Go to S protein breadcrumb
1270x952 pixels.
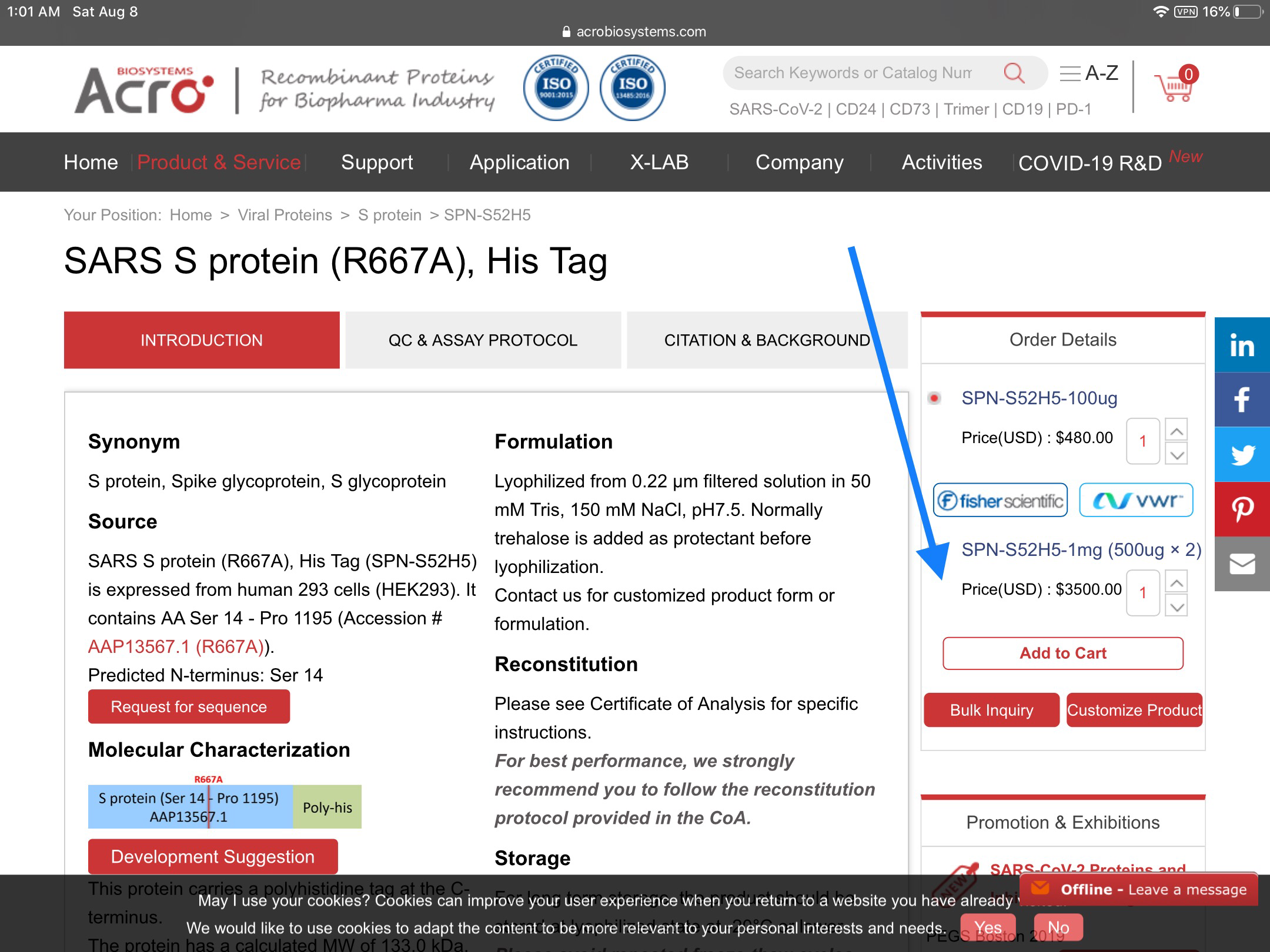pyautogui.click(x=390, y=215)
